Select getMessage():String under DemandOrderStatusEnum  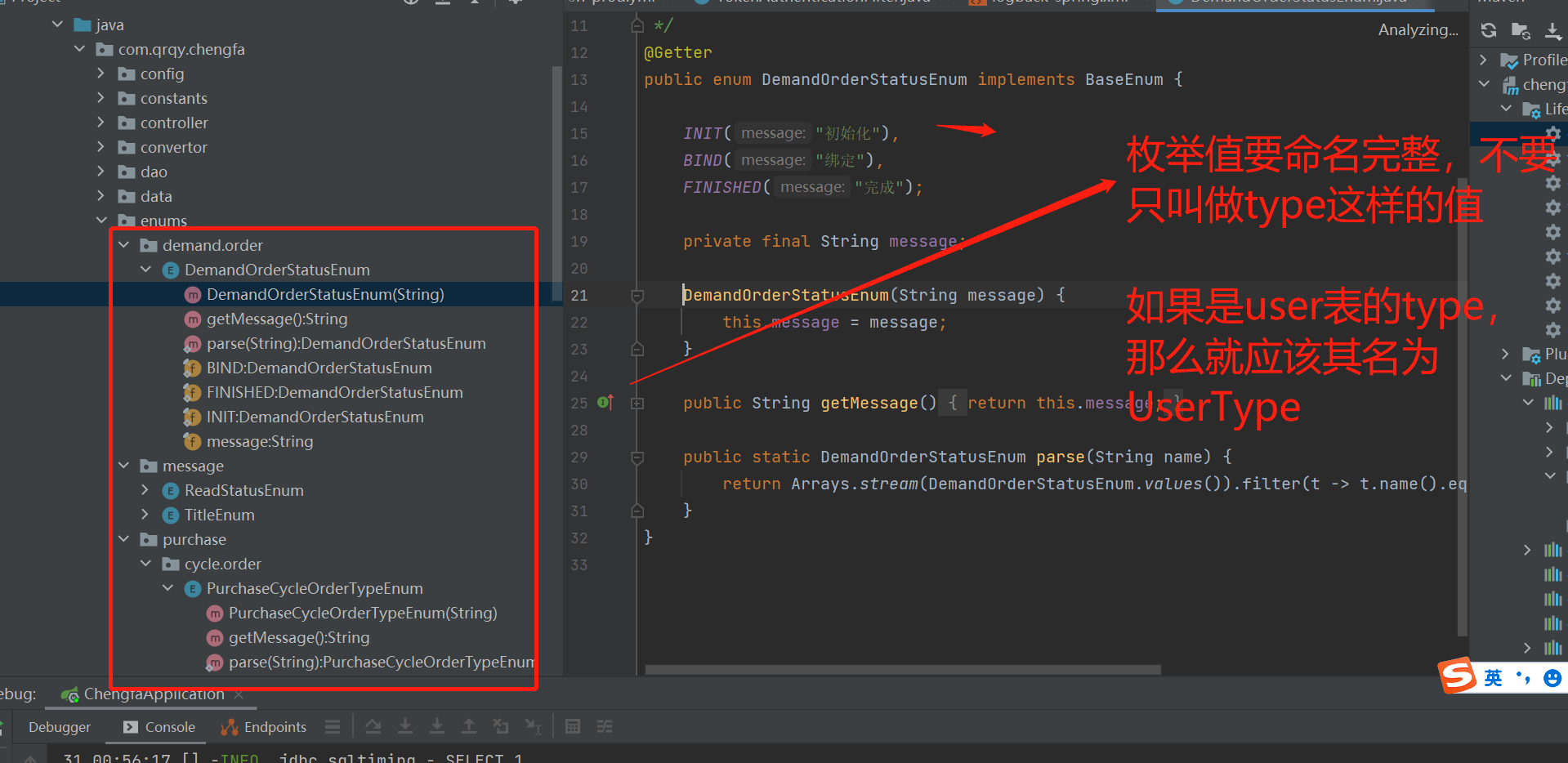(x=277, y=319)
